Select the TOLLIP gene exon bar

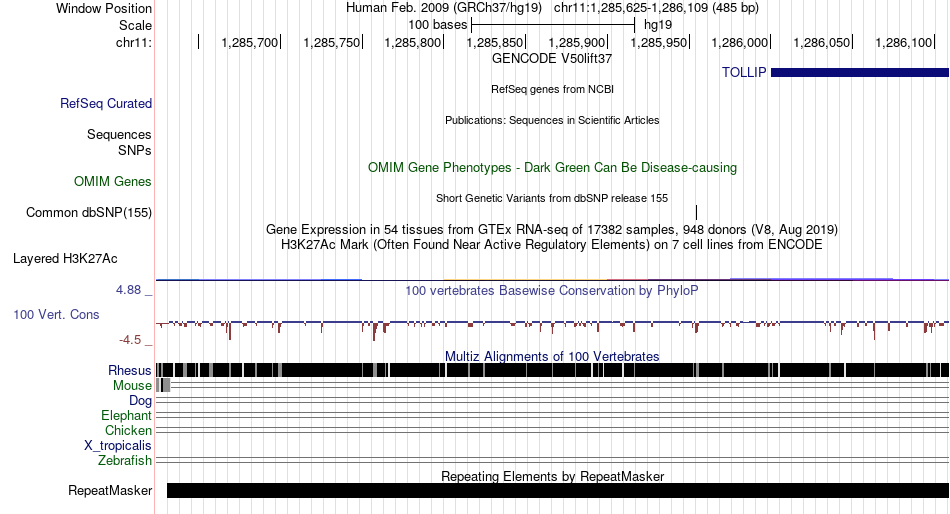click(860, 73)
